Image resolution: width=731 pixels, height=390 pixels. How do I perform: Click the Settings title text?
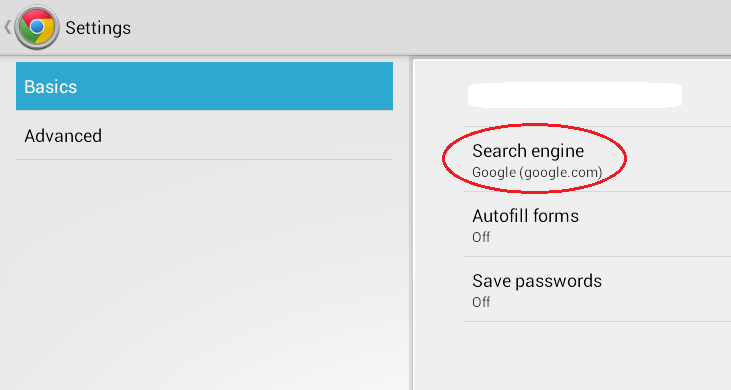[98, 28]
